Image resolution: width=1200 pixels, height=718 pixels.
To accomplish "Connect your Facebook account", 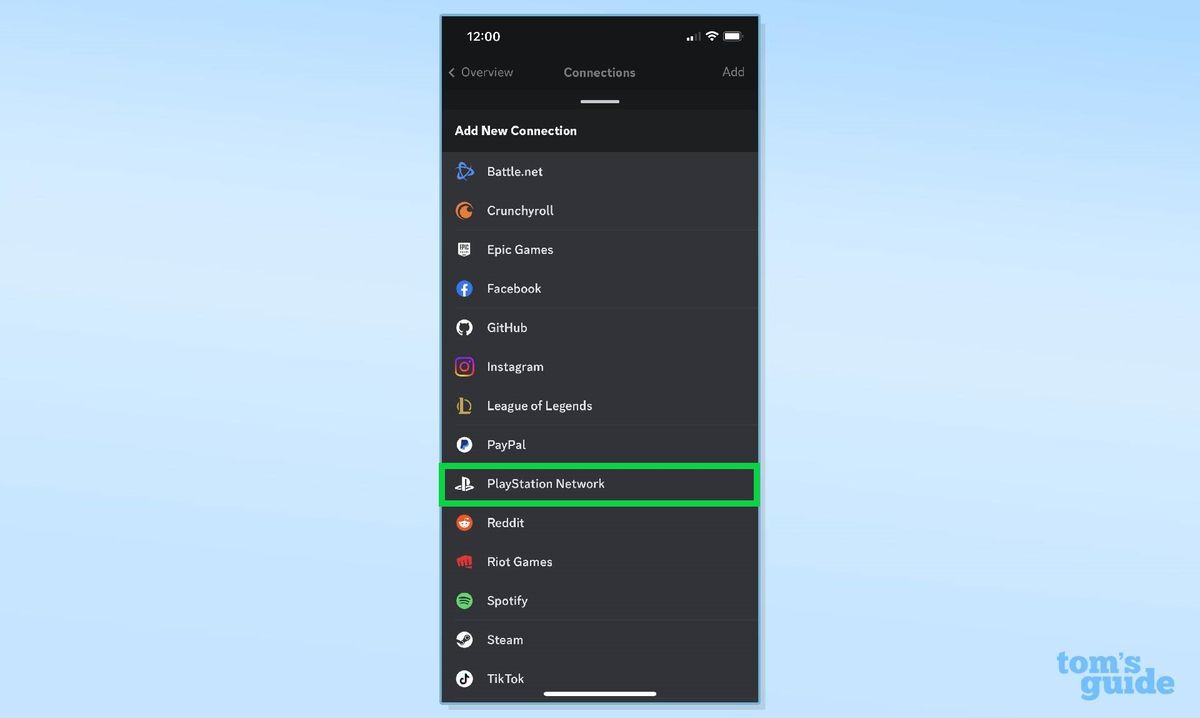I will (513, 288).
